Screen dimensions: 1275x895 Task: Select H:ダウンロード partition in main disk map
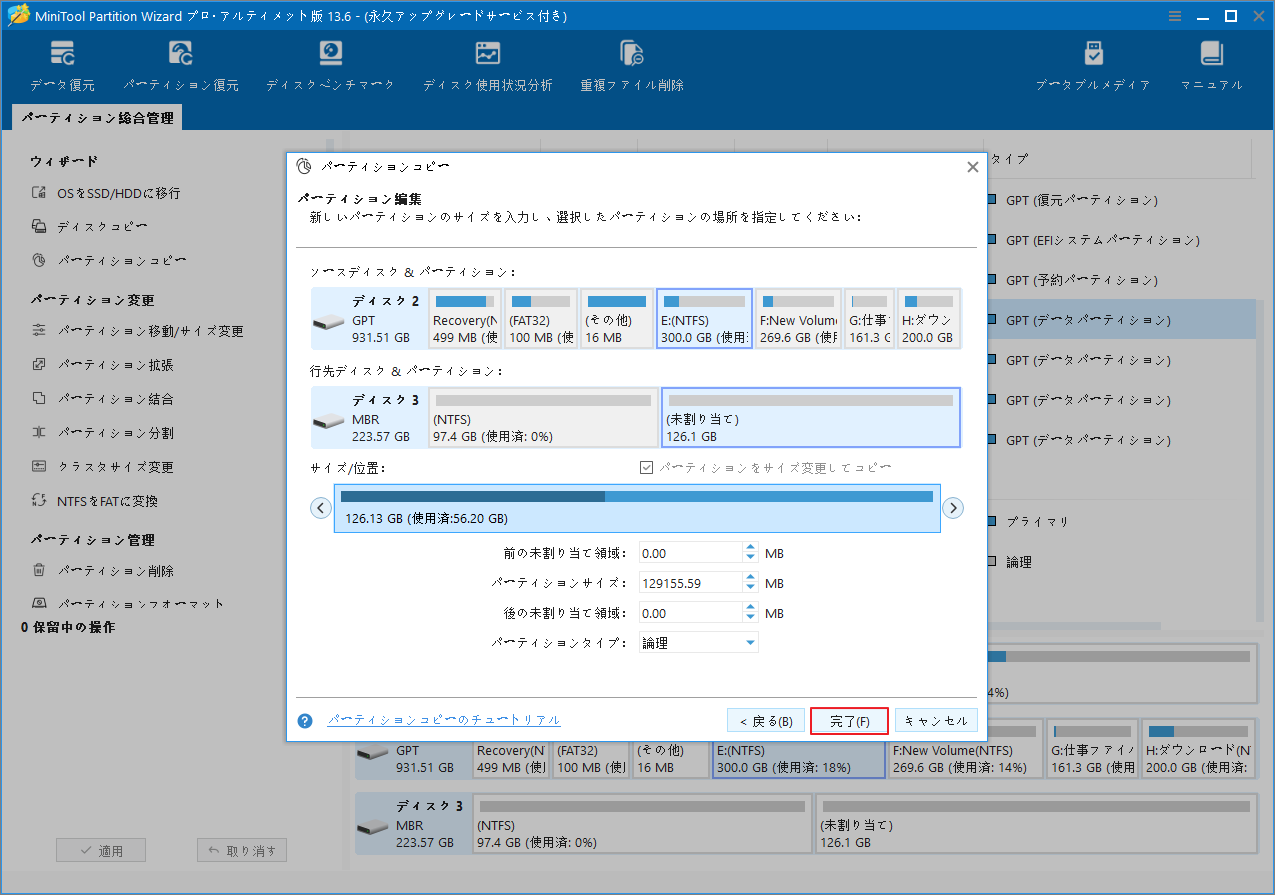click(x=1198, y=749)
